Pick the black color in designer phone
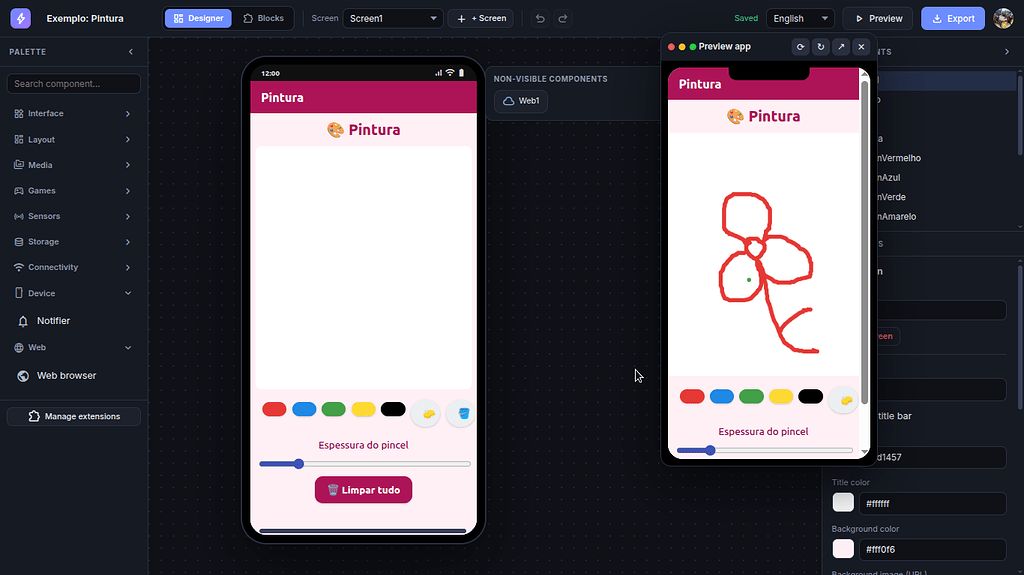1024x575 pixels. click(x=393, y=409)
